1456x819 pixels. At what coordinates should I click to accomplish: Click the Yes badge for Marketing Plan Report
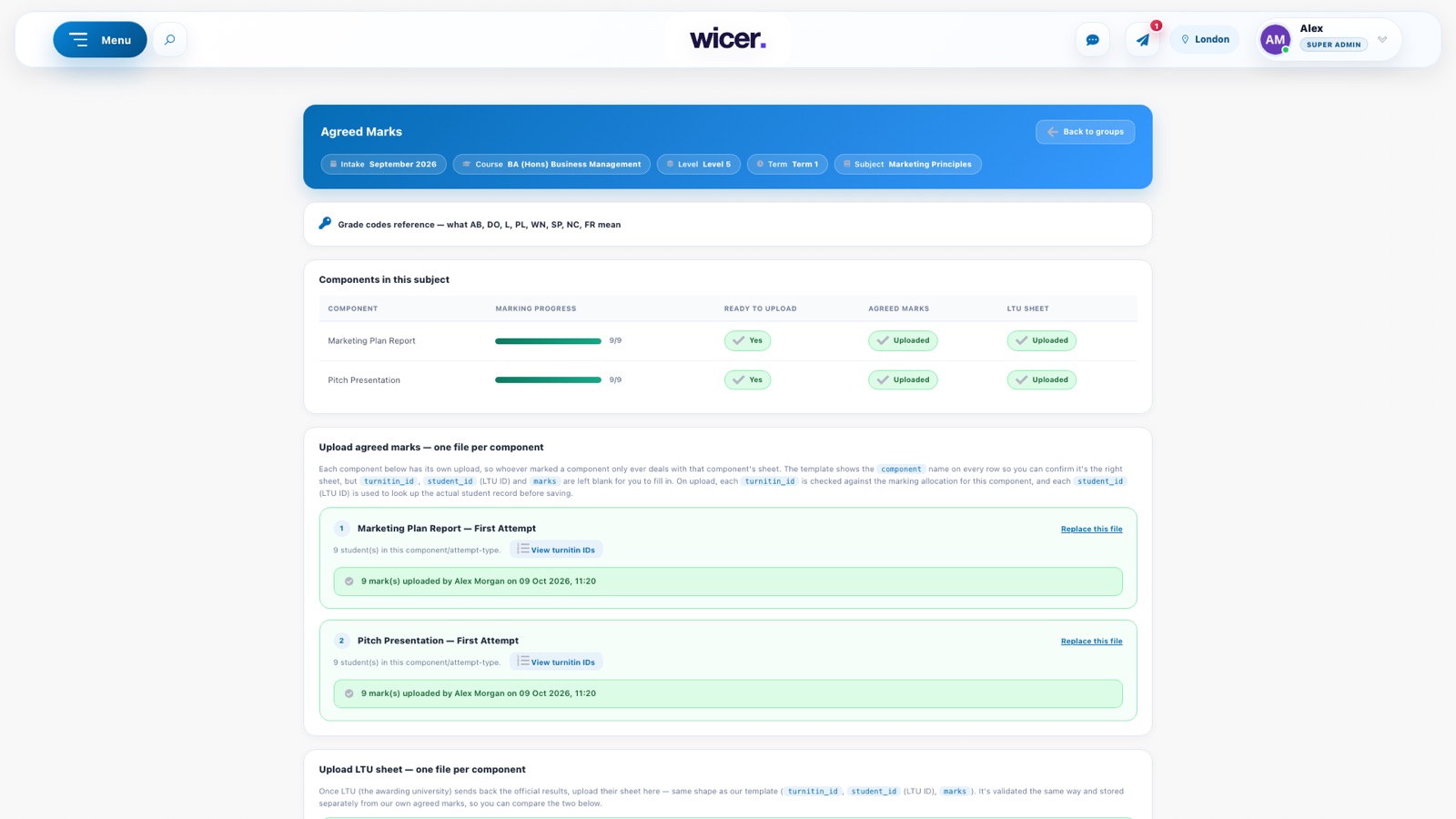pyautogui.click(x=747, y=341)
